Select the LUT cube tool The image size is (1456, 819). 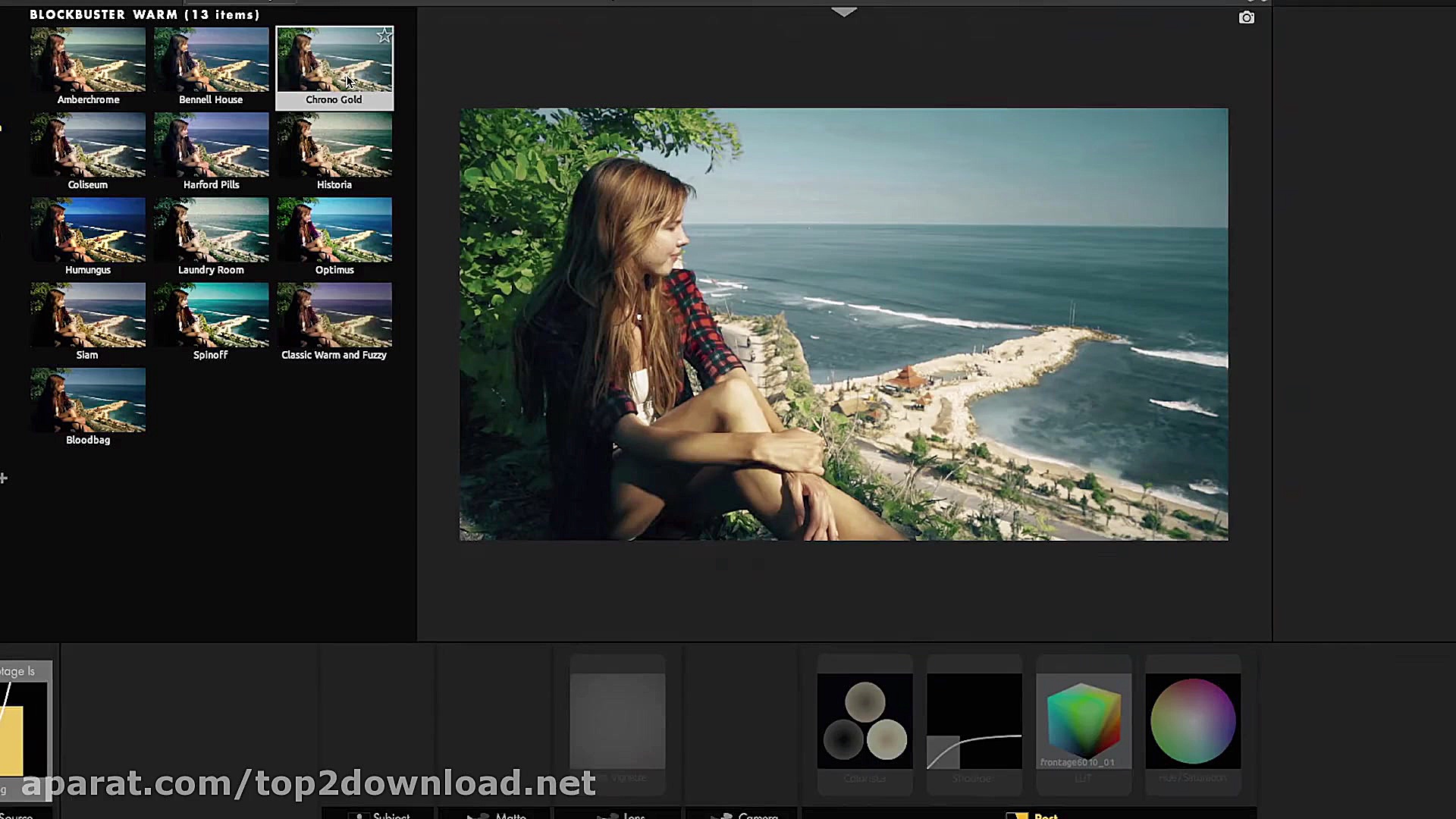(1083, 720)
